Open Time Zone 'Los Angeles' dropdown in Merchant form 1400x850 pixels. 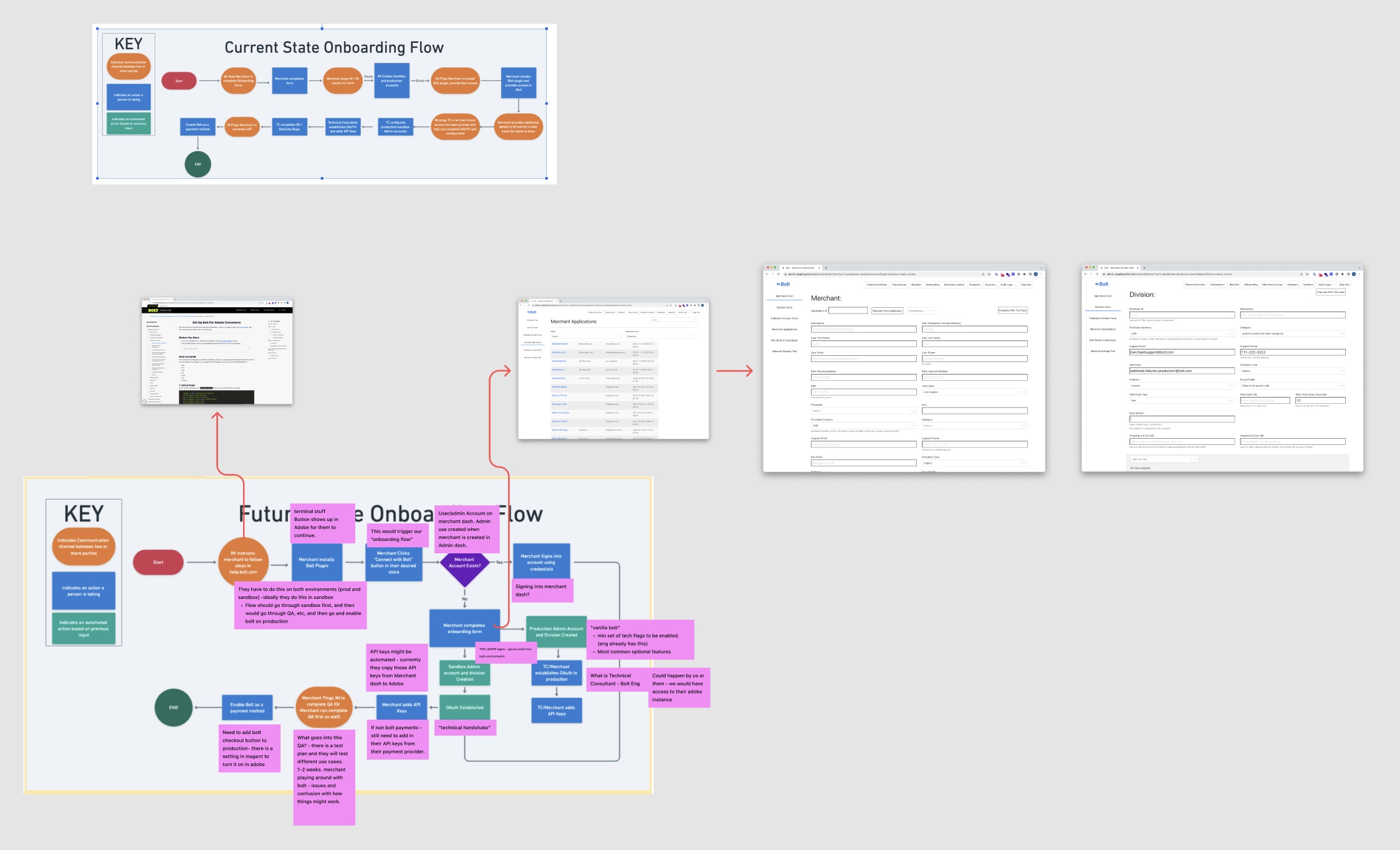pyautogui.click(x=974, y=392)
